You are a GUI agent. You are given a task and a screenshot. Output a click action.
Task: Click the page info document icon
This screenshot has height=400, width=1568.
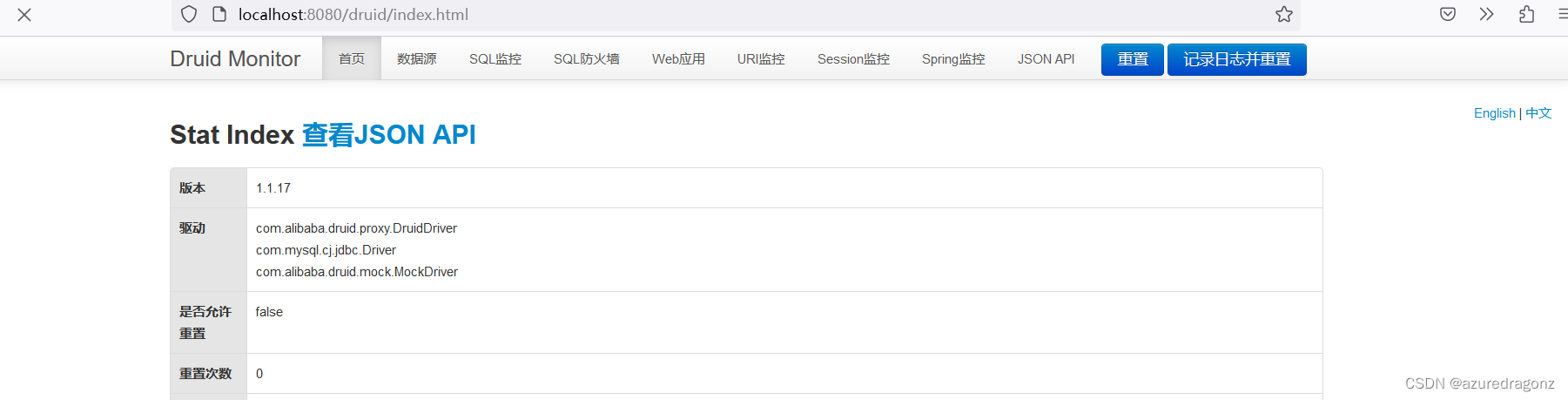click(x=219, y=14)
